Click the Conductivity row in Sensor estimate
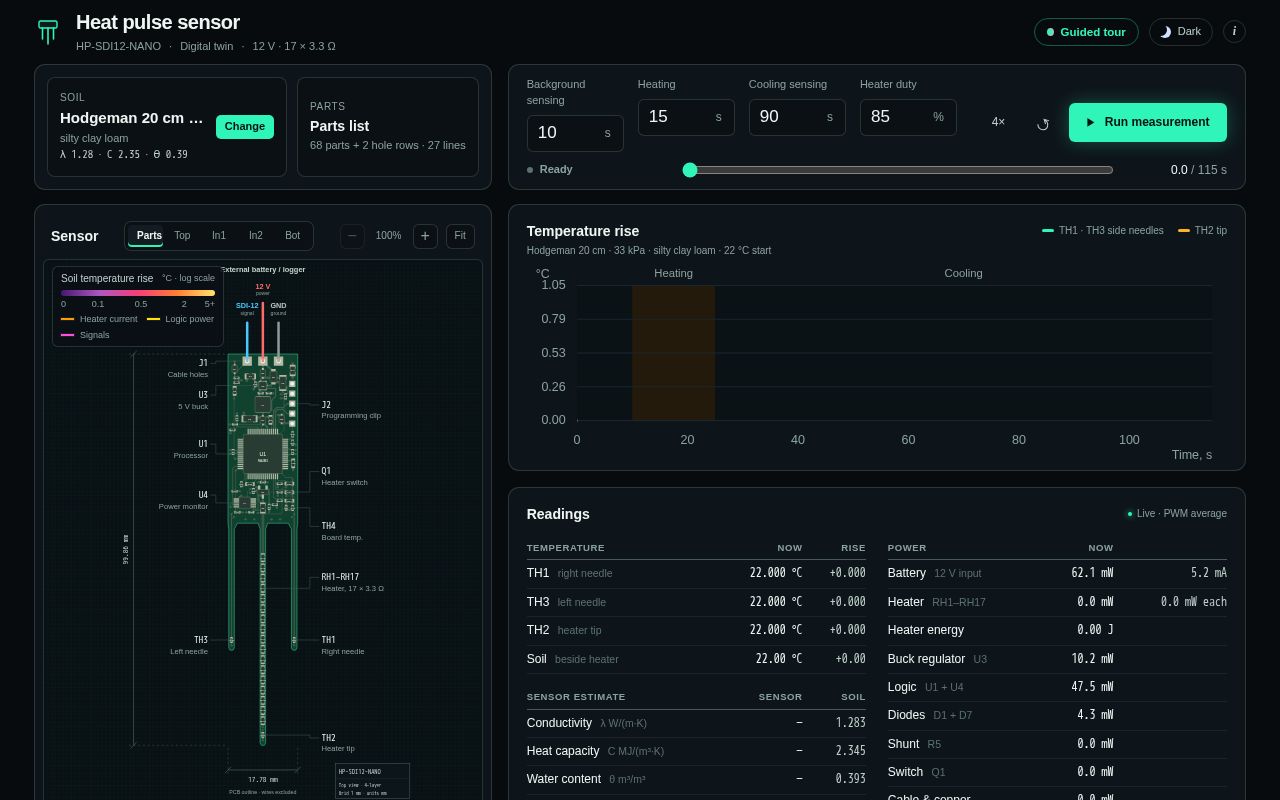Screen dimensions: 1280x800 coord(696,723)
